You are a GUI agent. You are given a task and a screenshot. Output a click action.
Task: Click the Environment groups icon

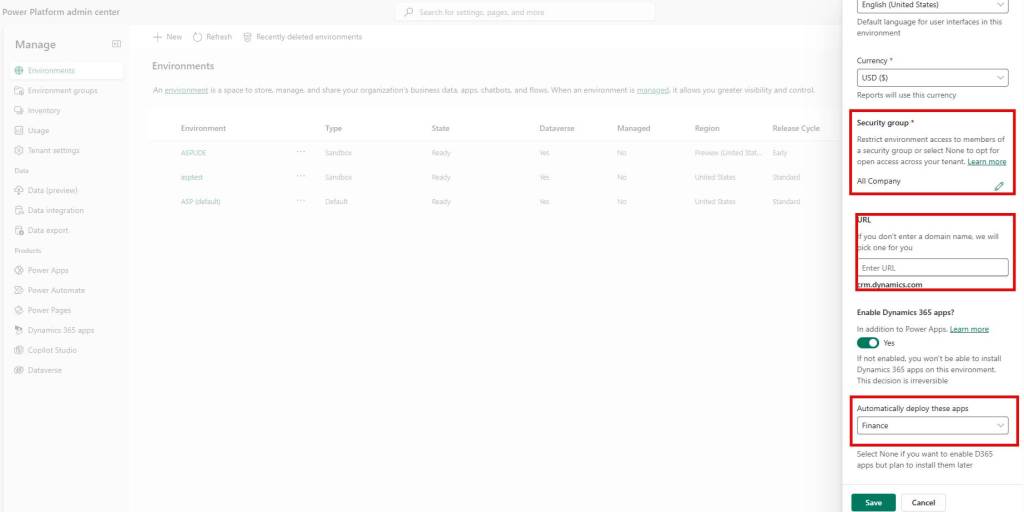click(x=19, y=91)
